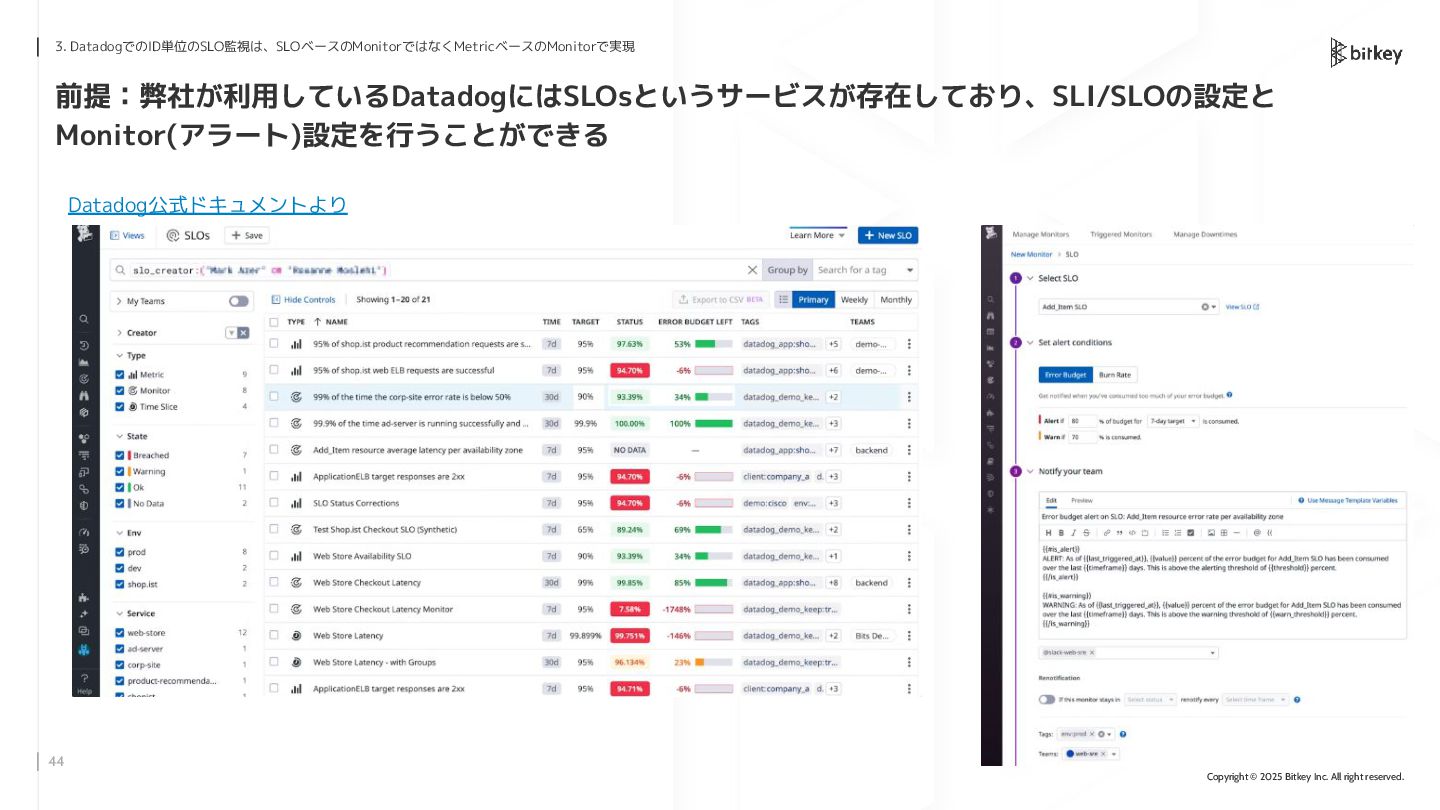Collapse the Env filter section
The width and height of the screenshot is (1440, 810).
120,533
